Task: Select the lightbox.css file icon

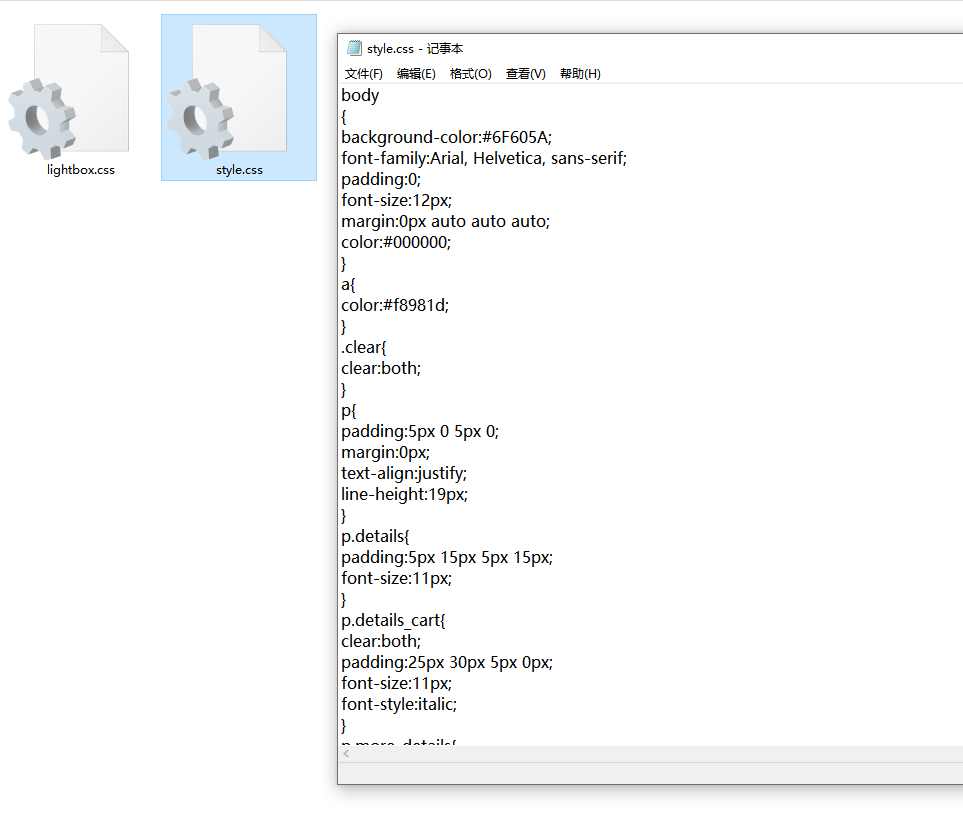Action: pos(69,92)
